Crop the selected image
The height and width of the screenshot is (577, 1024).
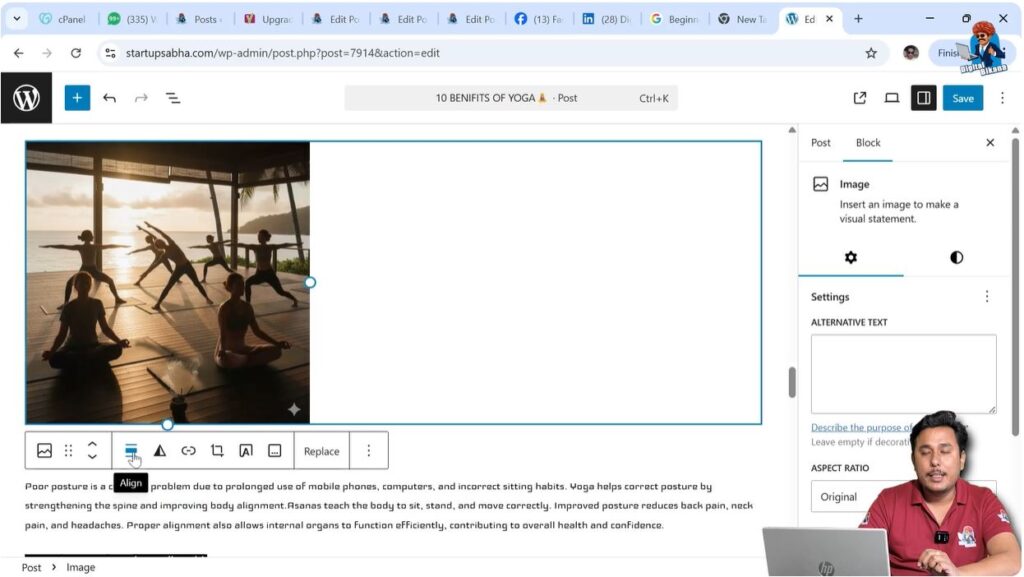click(x=217, y=450)
